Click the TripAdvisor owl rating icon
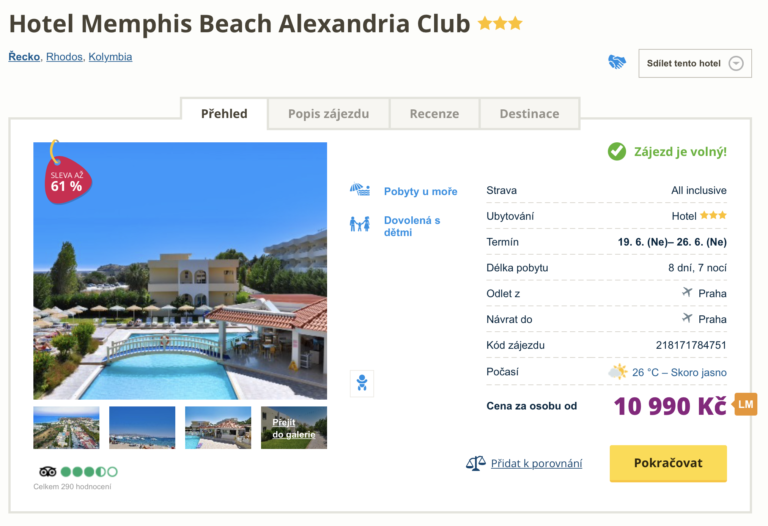 click(47, 471)
